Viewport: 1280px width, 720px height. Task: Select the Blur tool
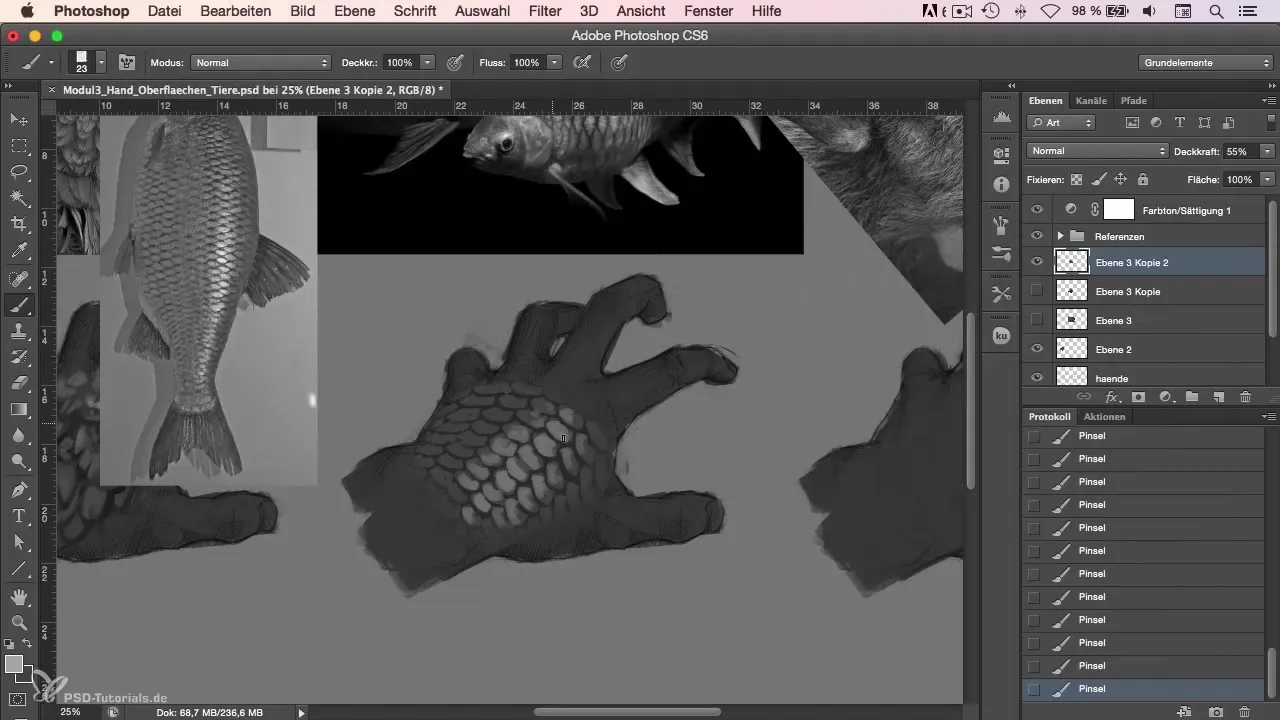click(x=19, y=436)
